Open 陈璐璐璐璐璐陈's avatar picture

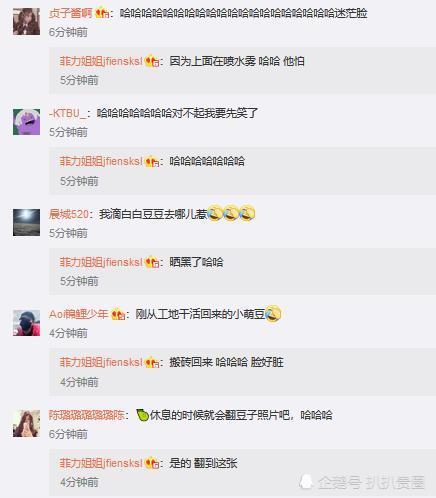(26, 423)
